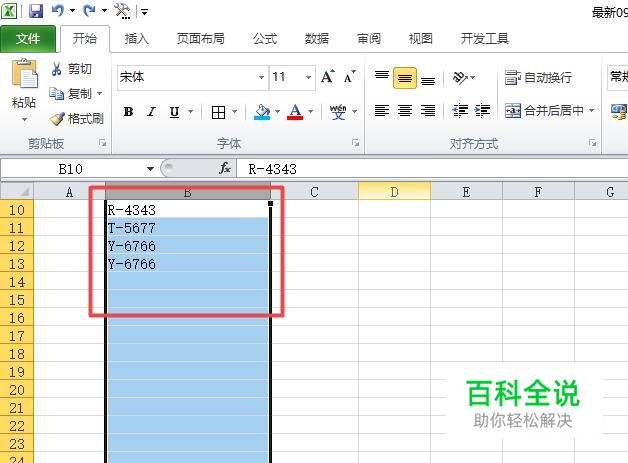This screenshot has height=463, width=628.
Task: Select row 16 header
Action: pos(17,318)
